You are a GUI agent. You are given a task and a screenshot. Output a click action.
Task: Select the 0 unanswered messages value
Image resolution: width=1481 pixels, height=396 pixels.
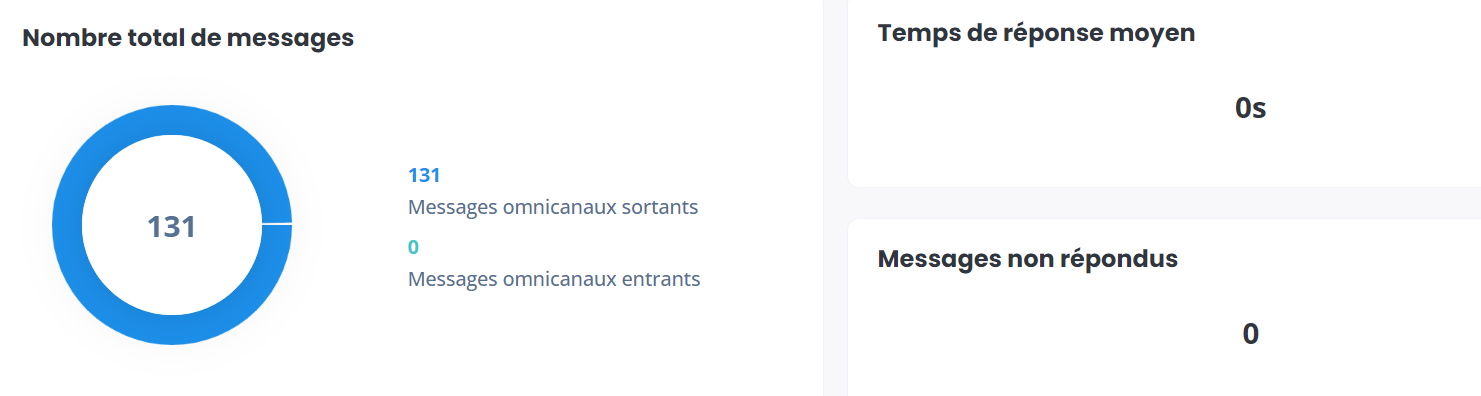click(x=1250, y=334)
